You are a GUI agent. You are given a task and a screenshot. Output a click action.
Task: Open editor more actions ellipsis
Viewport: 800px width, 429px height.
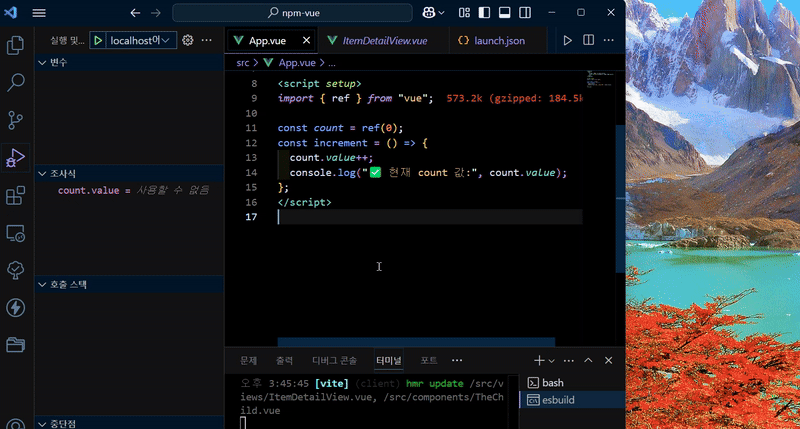click(609, 40)
